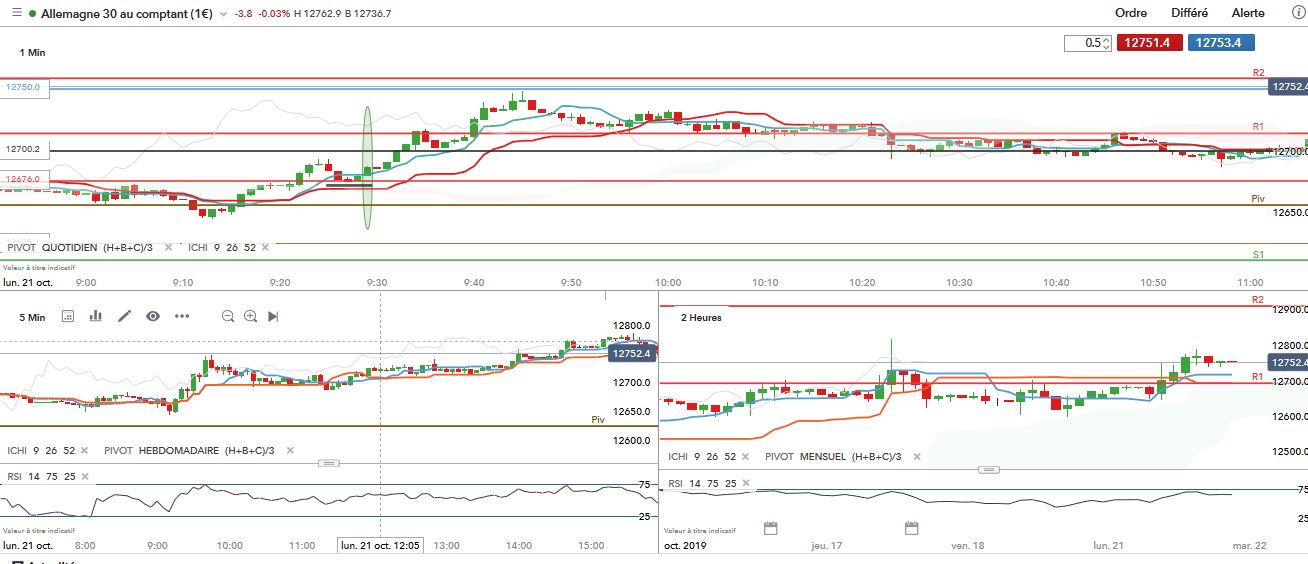Open ICHI 9 26 52 settings on 2 Heures chart

tap(701, 457)
